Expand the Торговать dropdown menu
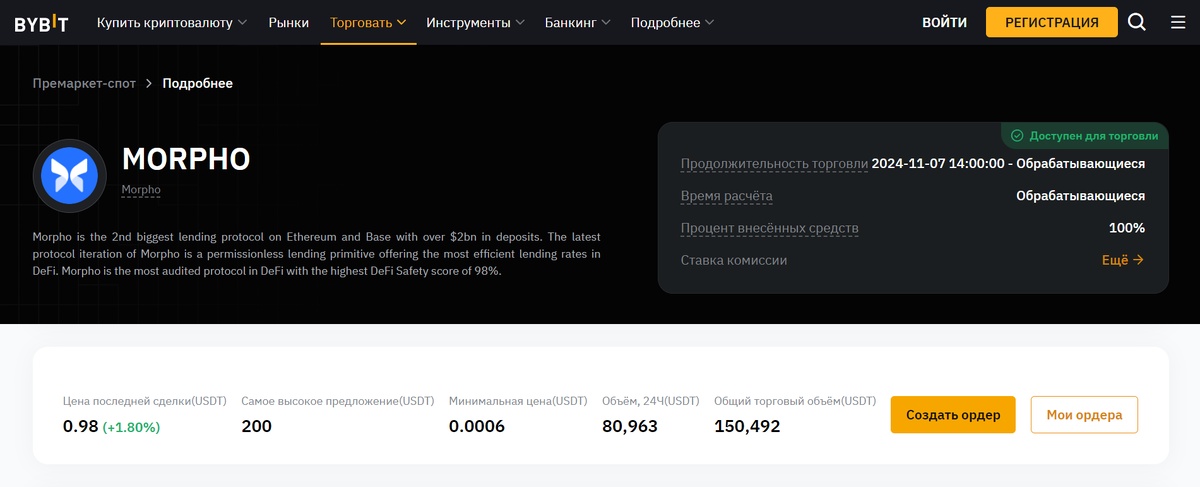Screen dimensions: 1200x487 pos(368,22)
